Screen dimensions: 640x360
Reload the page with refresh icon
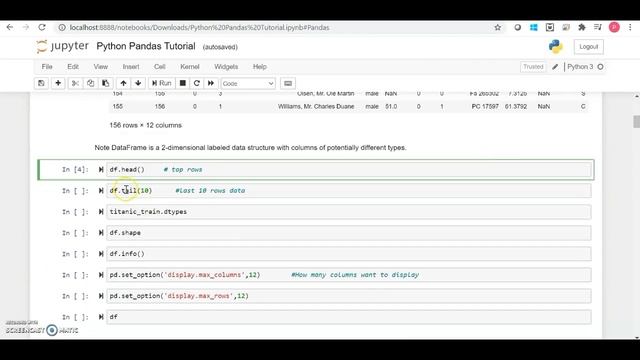pos(42,27)
